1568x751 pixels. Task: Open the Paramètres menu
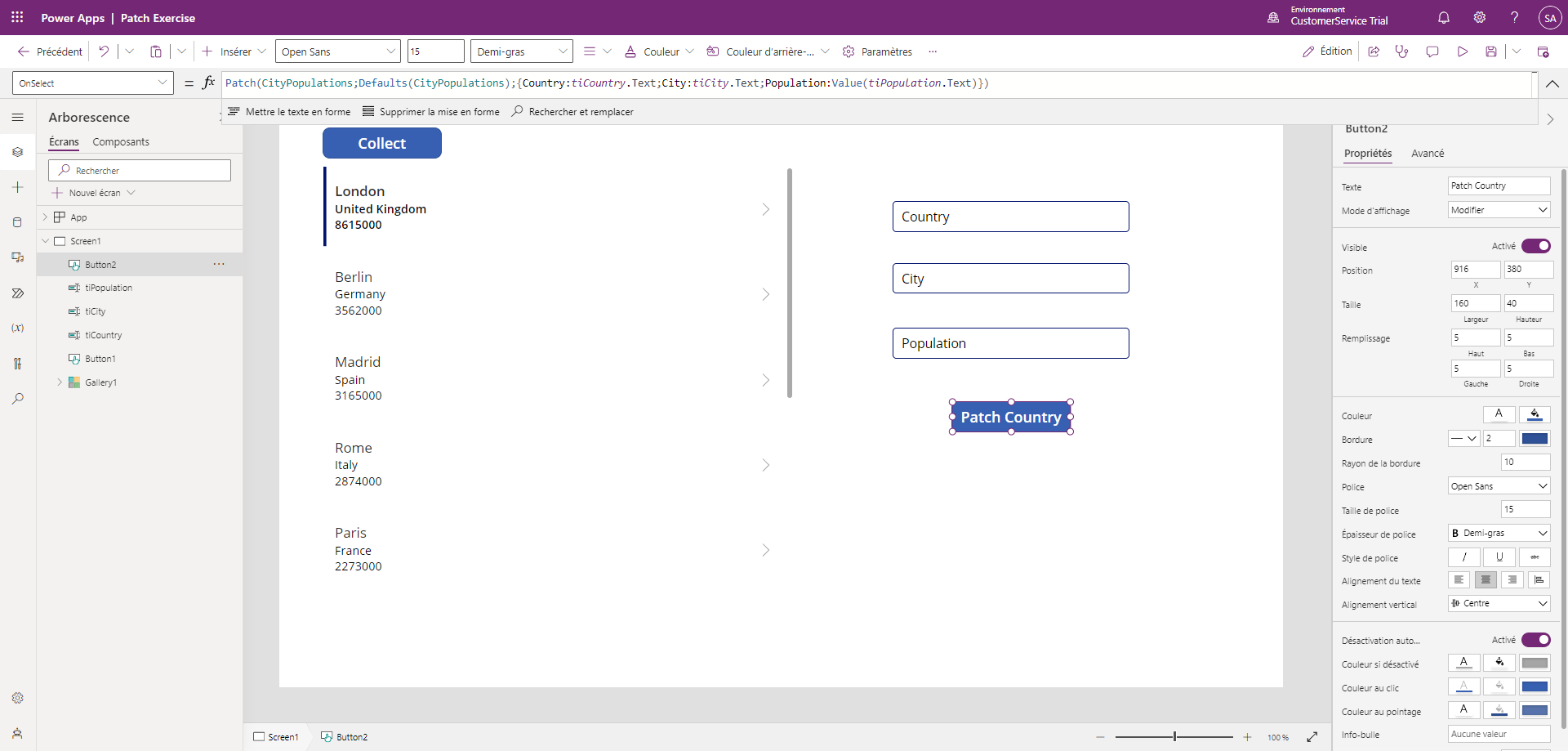[878, 51]
